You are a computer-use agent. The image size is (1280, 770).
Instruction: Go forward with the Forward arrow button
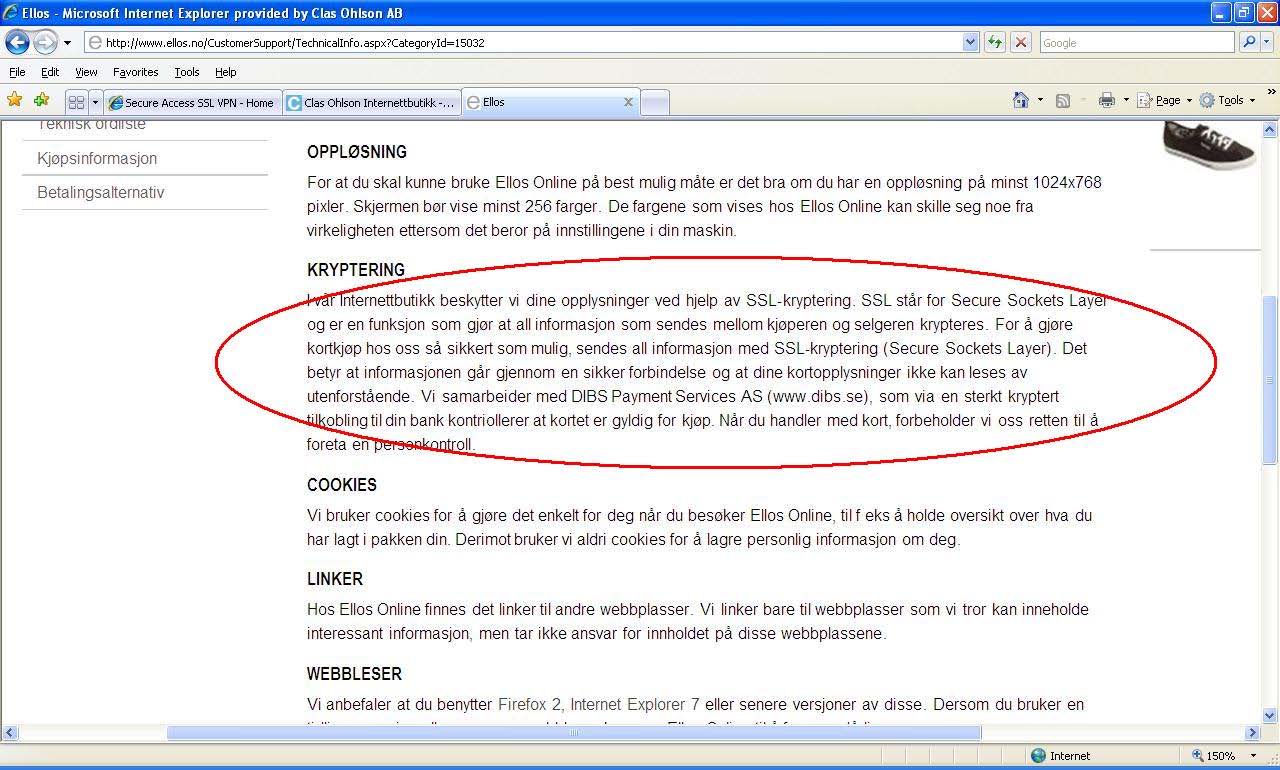click(x=45, y=42)
